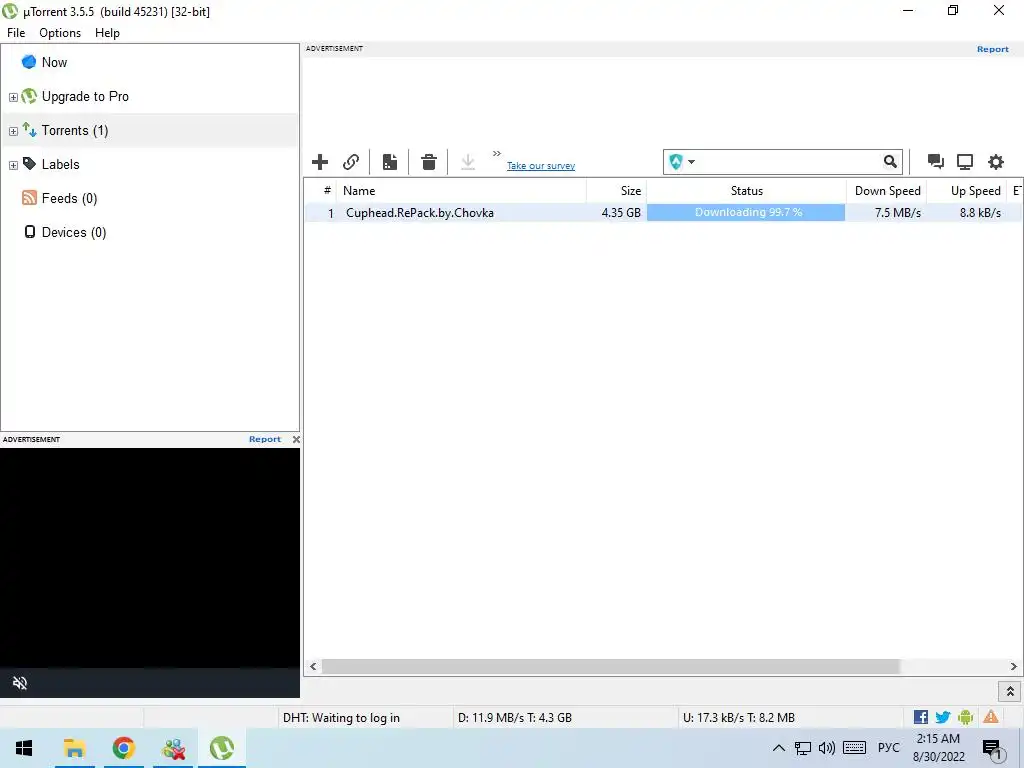1024x768 pixels.
Task: Click the Add Torrent plus icon
Action: pyautogui.click(x=320, y=162)
